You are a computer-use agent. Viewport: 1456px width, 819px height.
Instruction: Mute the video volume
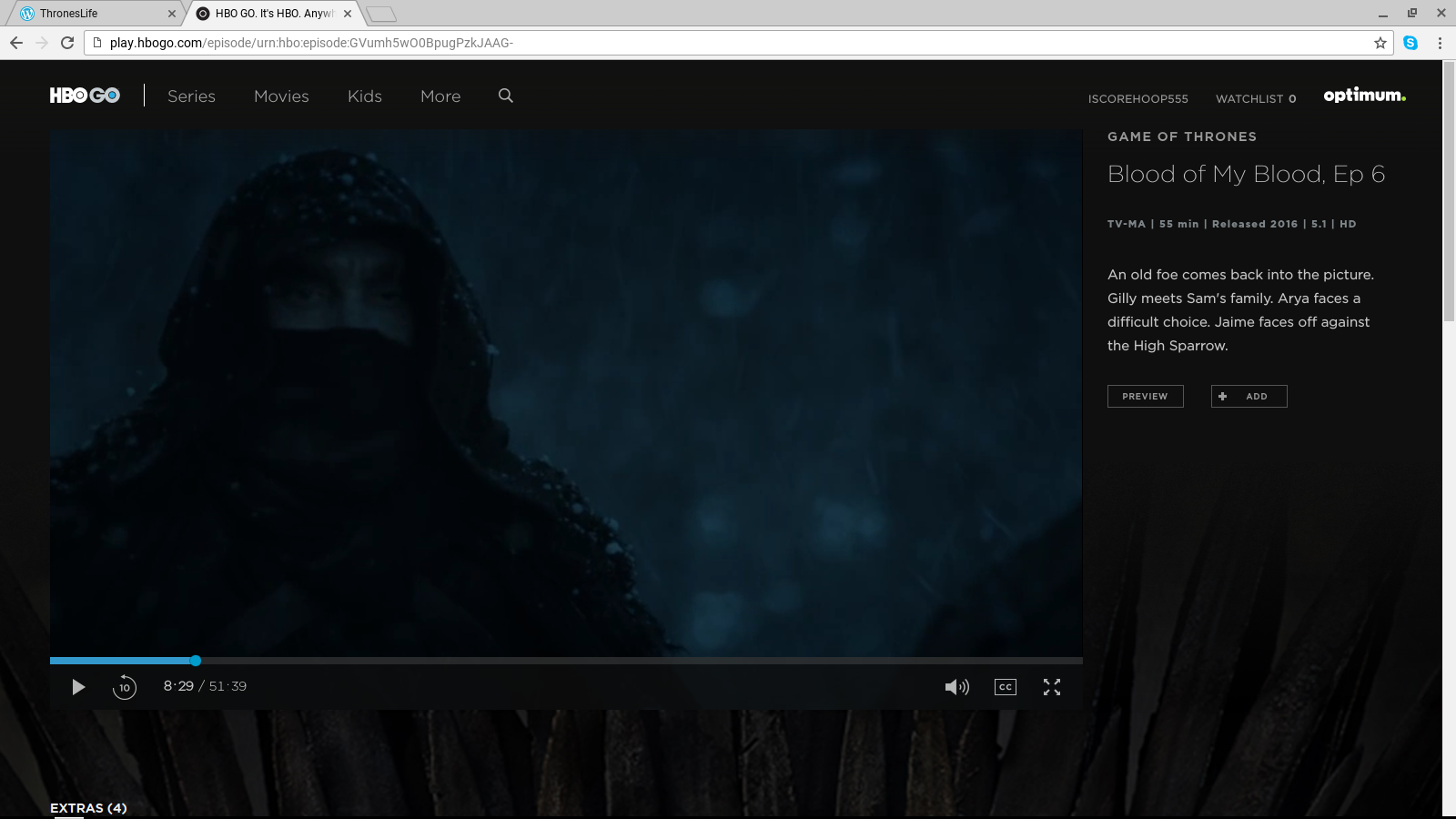[956, 687]
